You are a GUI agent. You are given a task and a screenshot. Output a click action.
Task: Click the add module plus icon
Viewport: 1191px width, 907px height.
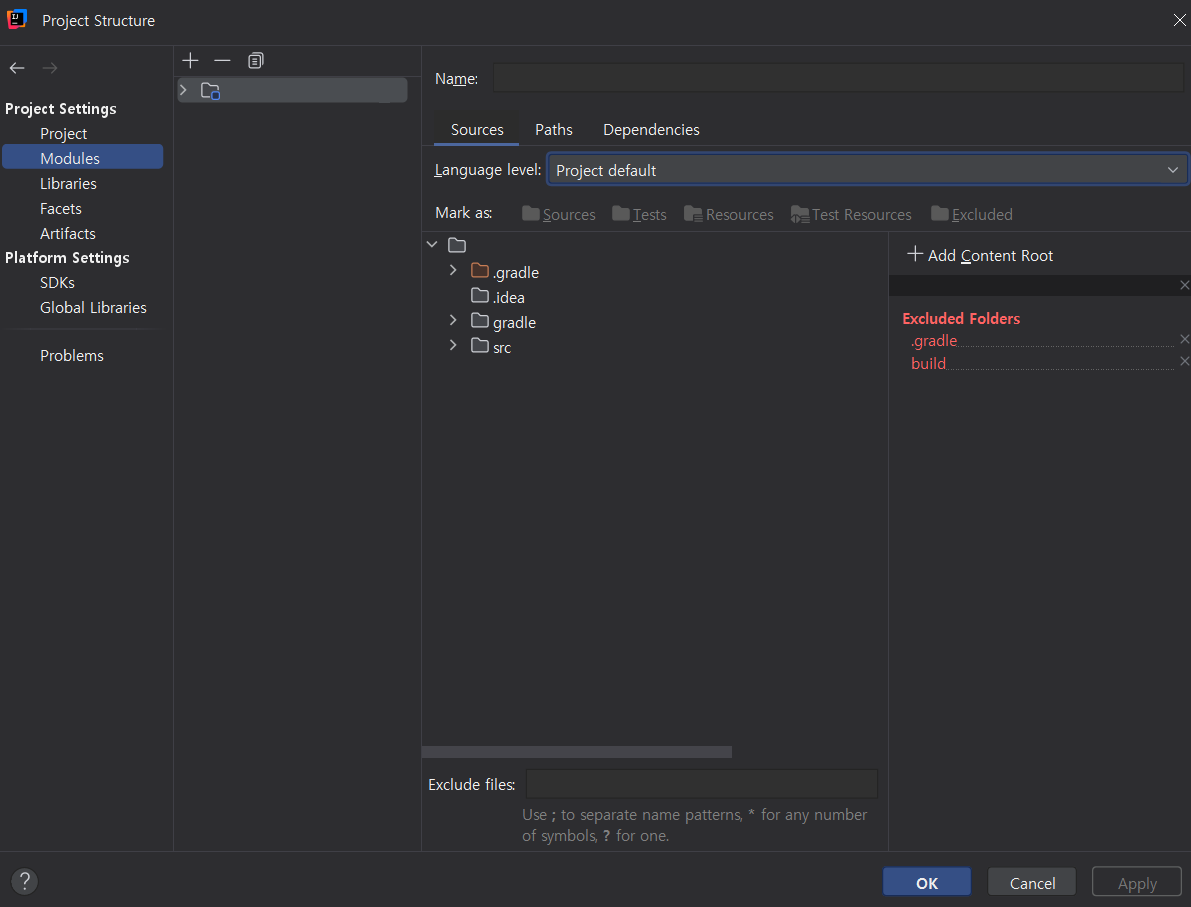(191, 61)
